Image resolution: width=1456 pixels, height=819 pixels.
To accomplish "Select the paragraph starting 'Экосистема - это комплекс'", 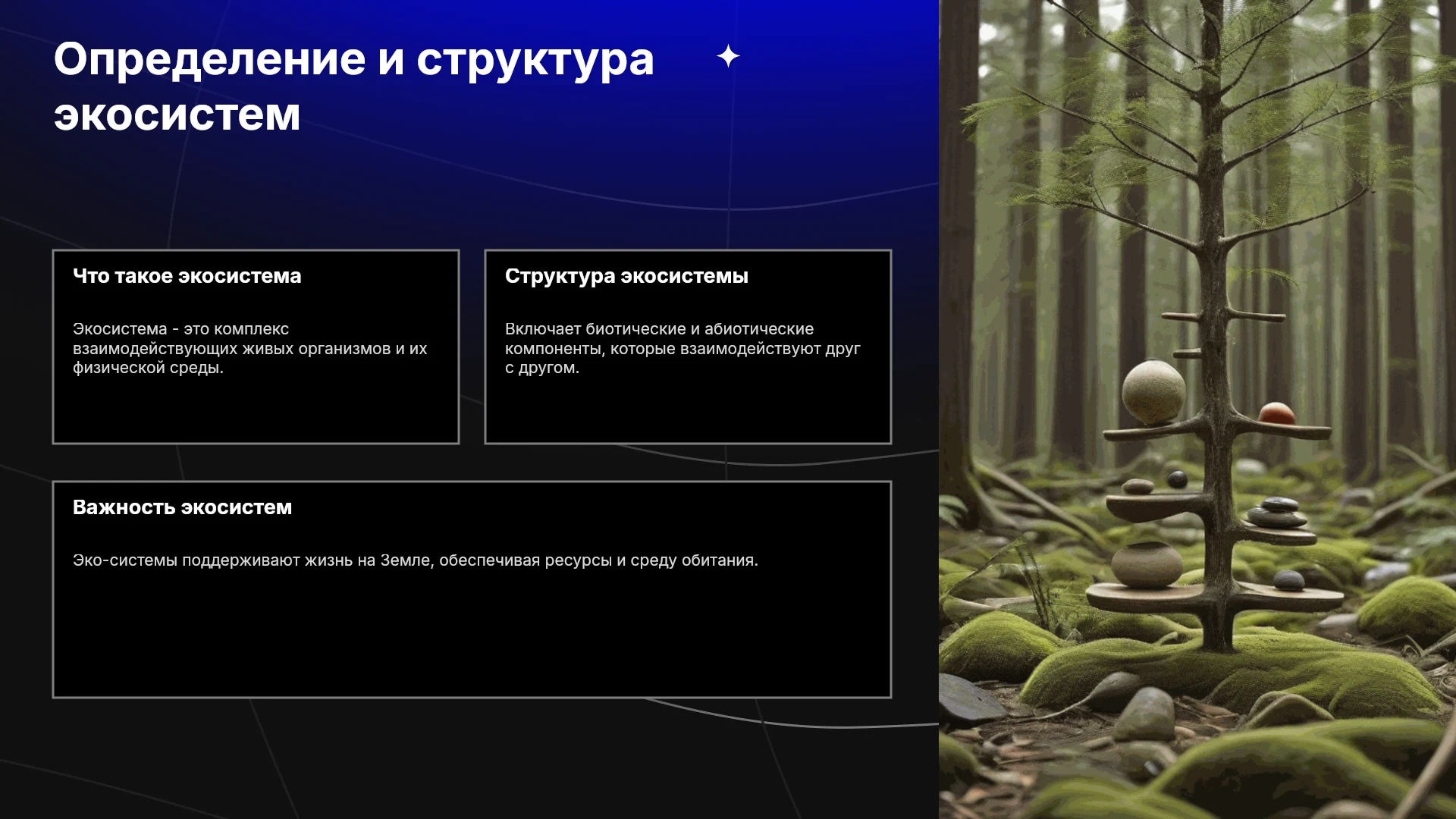I will click(x=250, y=348).
